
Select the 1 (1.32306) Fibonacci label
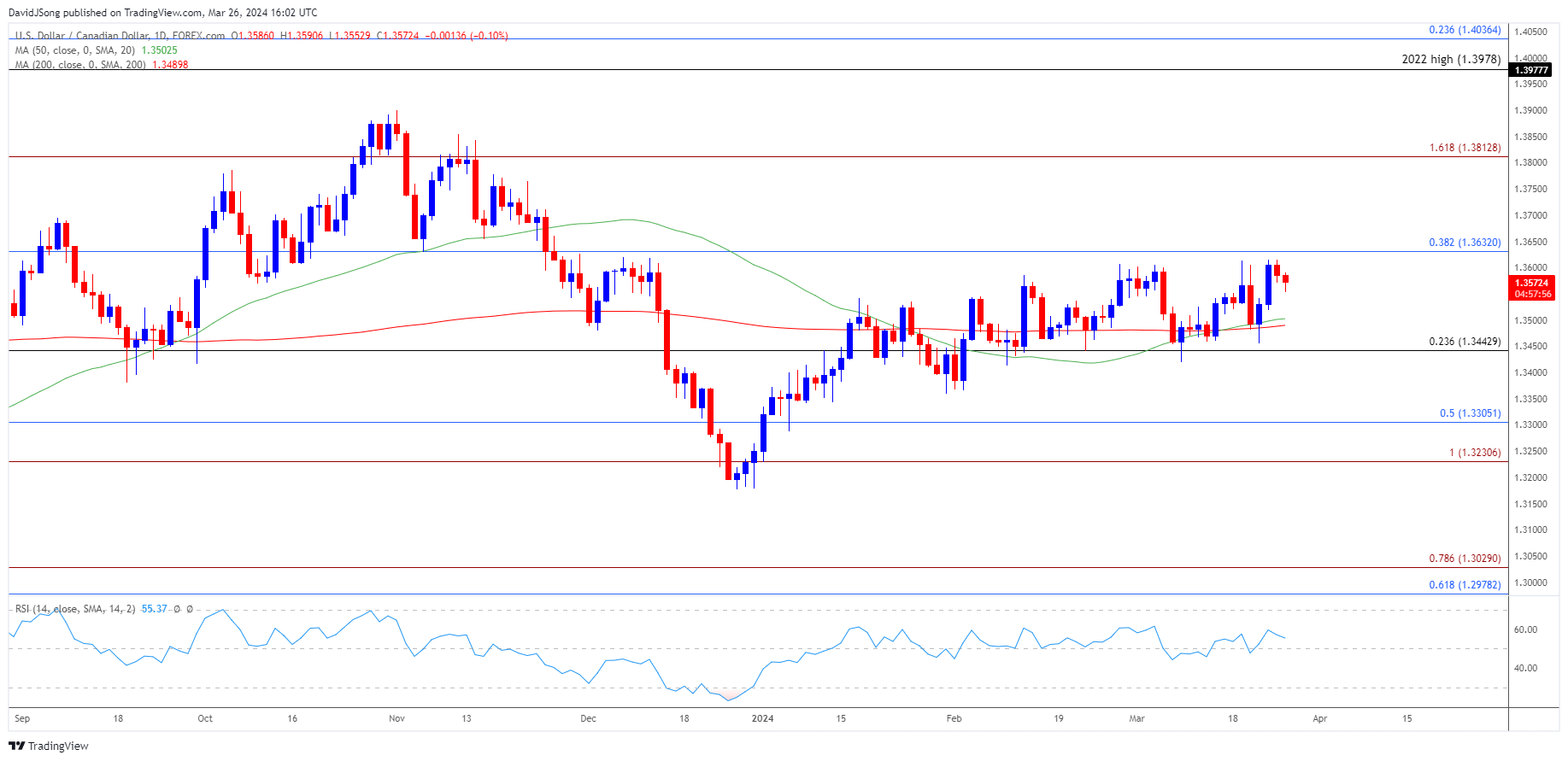tap(1475, 453)
